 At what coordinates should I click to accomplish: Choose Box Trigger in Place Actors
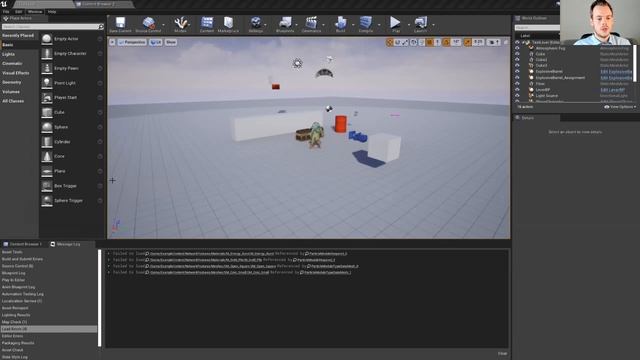pyautogui.click(x=72, y=186)
